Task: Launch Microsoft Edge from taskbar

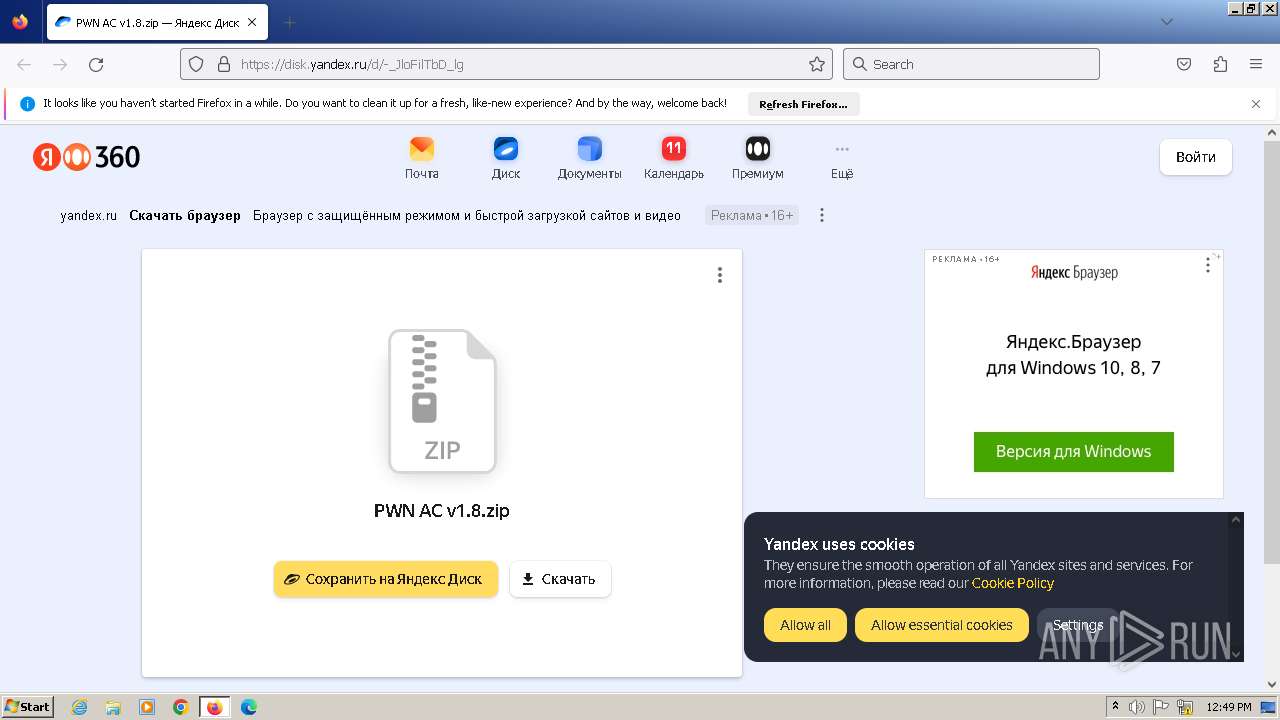Action: [x=249, y=707]
